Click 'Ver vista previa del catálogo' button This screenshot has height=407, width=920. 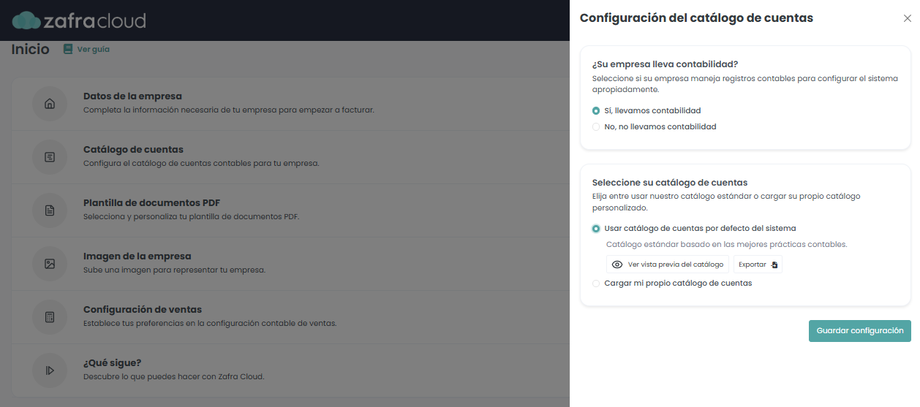[667, 264]
